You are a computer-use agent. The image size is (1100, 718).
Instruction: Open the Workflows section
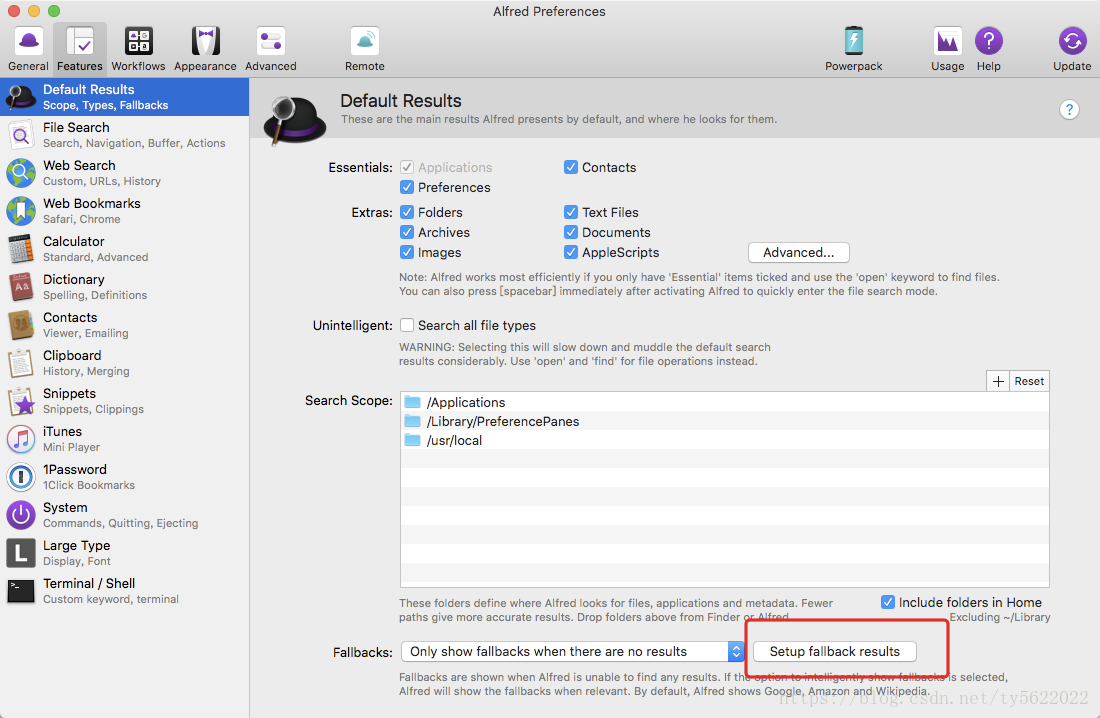(x=138, y=49)
